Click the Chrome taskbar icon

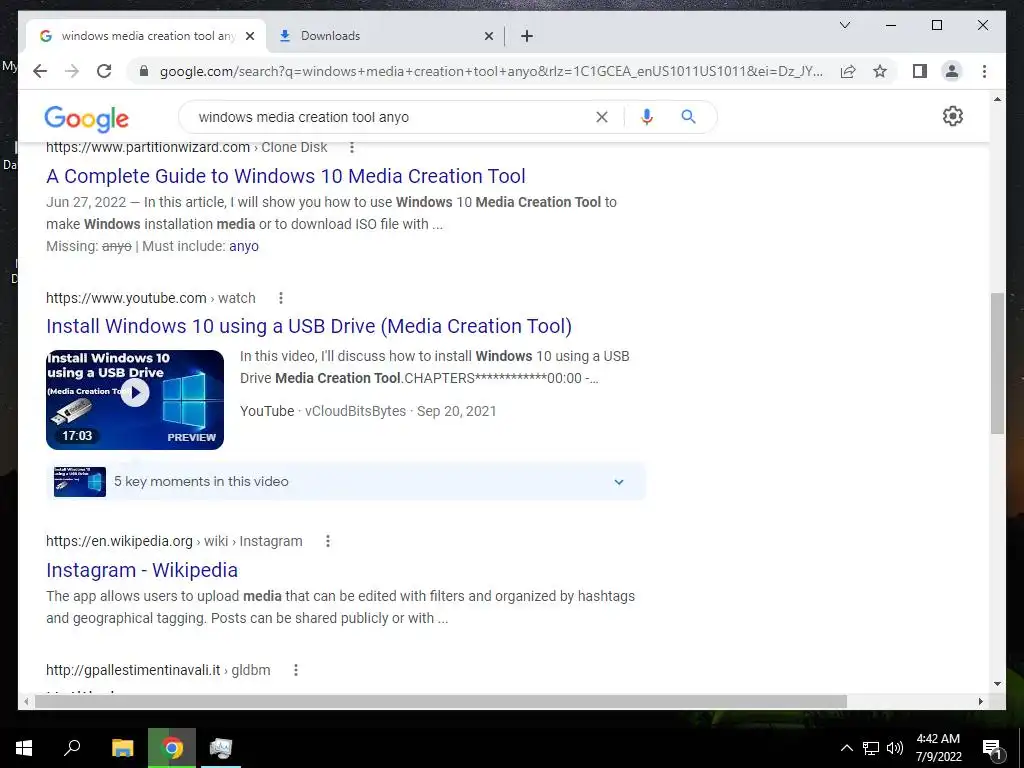172,748
